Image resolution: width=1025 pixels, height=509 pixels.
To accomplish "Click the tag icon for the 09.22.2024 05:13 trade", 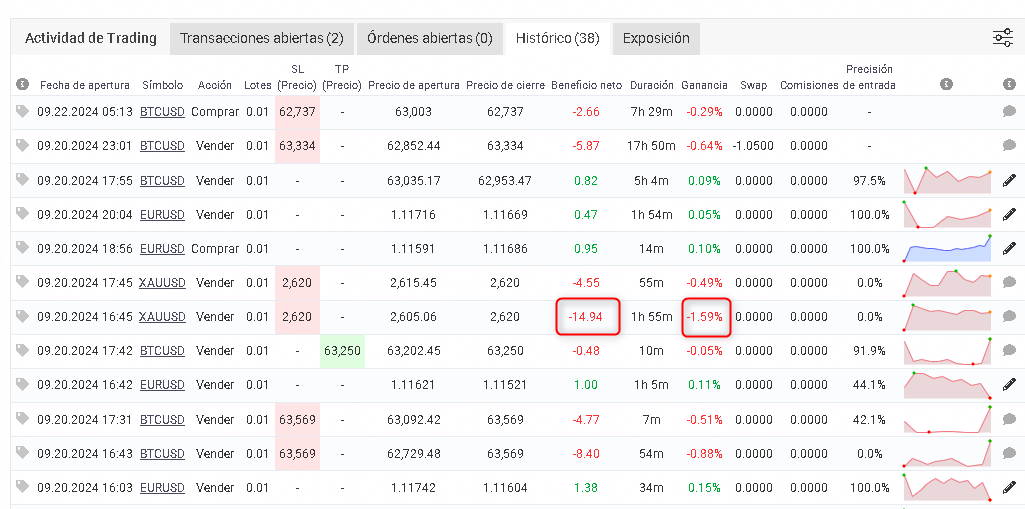I will coord(23,112).
